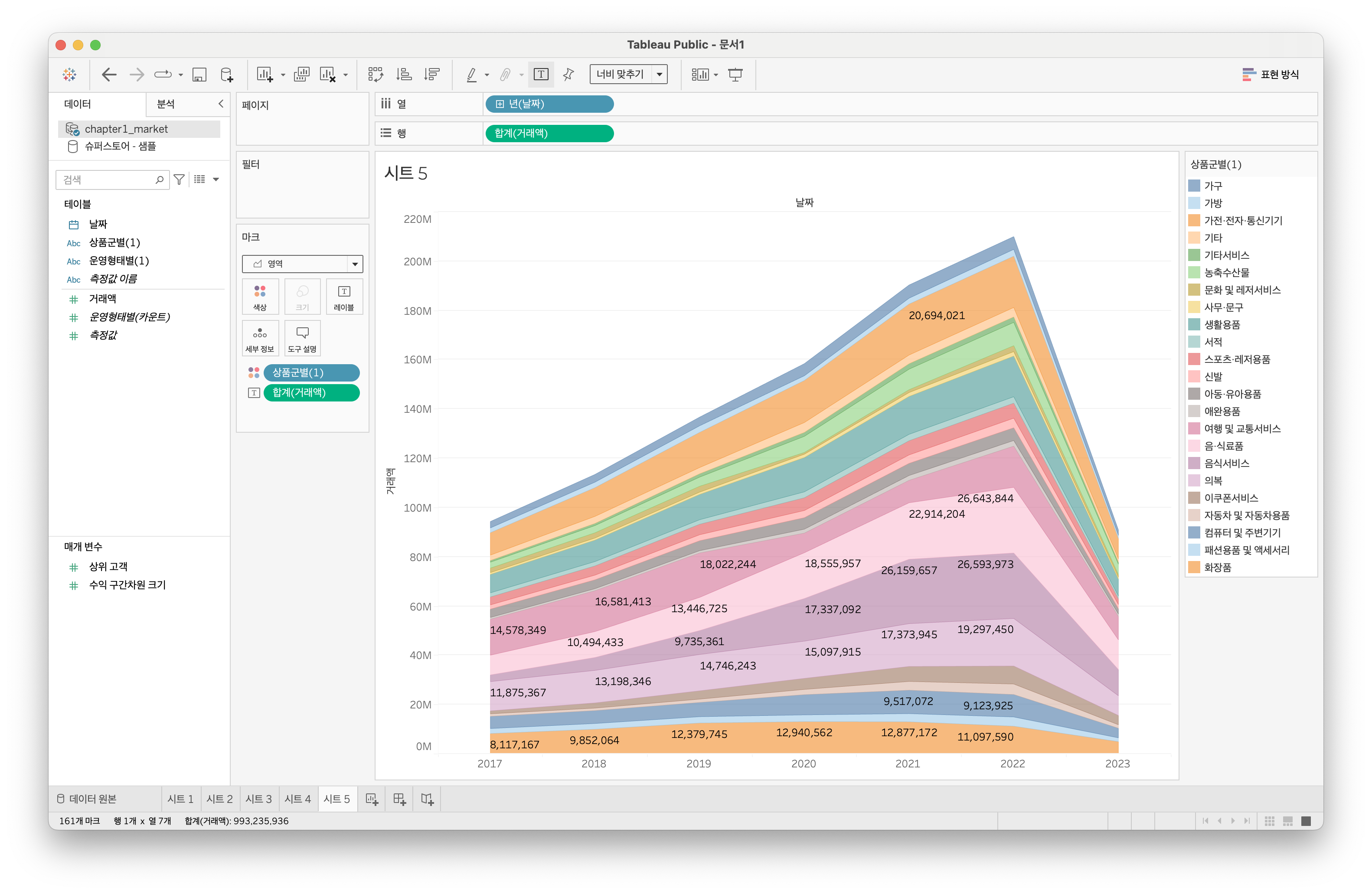This screenshot has width=1372, height=894.
Task: Toggle the fix axes pin button
Action: click(x=568, y=75)
